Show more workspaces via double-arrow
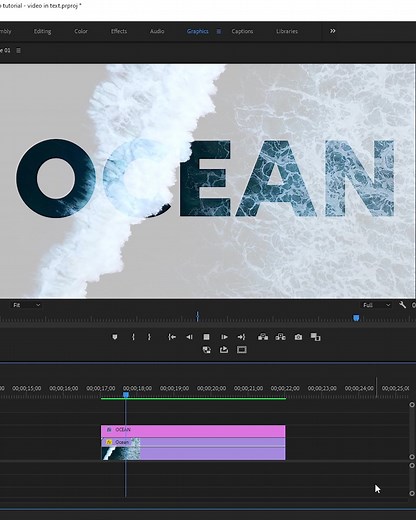Viewport: 416px width, 520px height. (x=333, y=31)
